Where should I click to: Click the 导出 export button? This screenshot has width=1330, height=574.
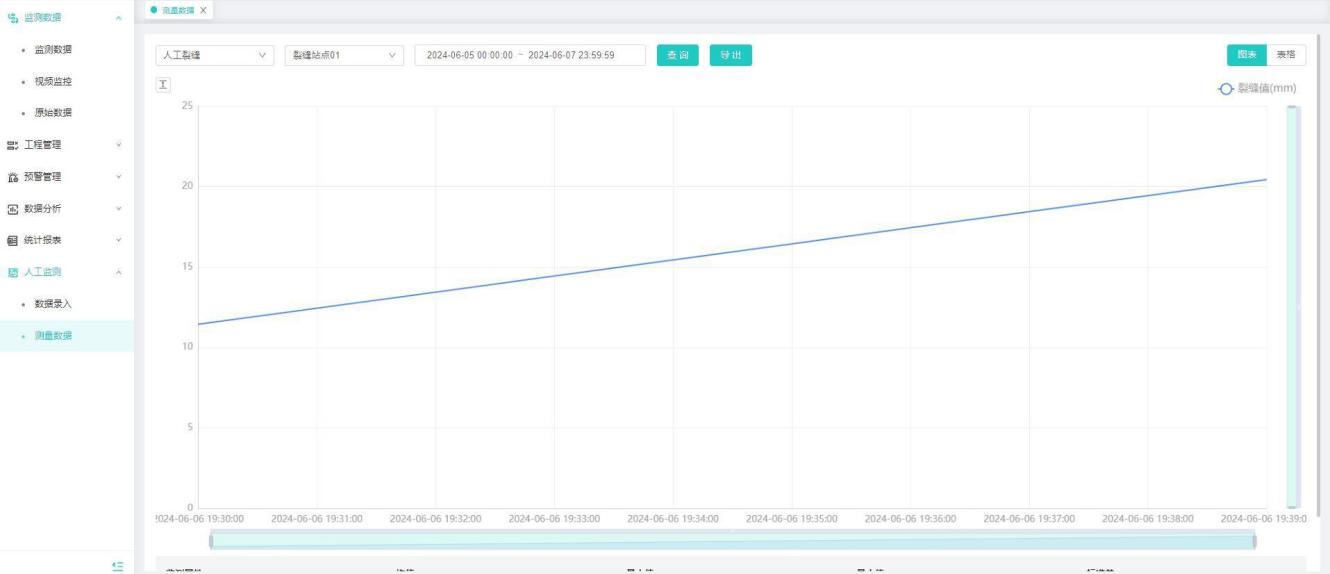tap(730, 55)
